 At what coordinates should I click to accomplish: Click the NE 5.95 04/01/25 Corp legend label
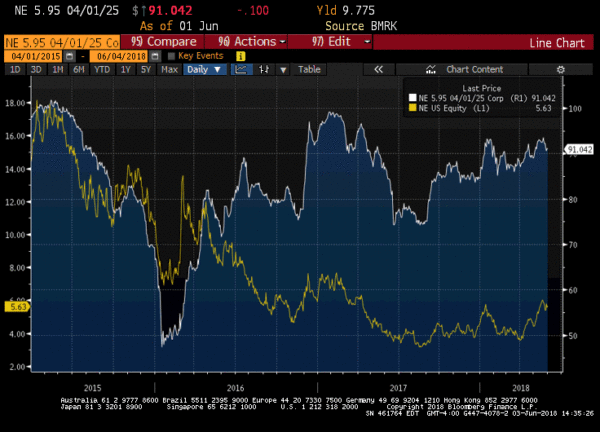pos(461,98)
